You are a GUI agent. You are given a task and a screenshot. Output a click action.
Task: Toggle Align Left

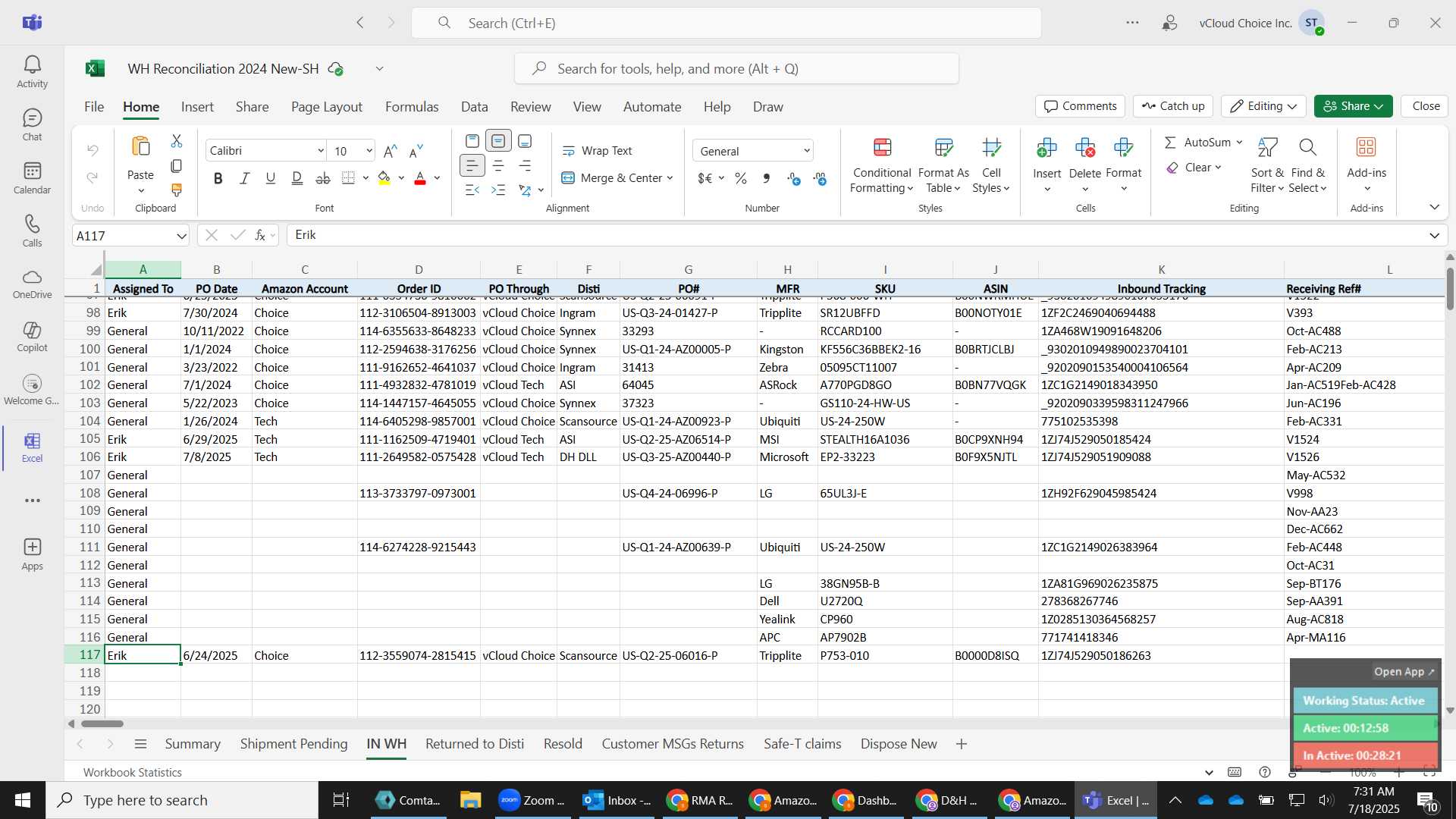click(x=472, y=165)
